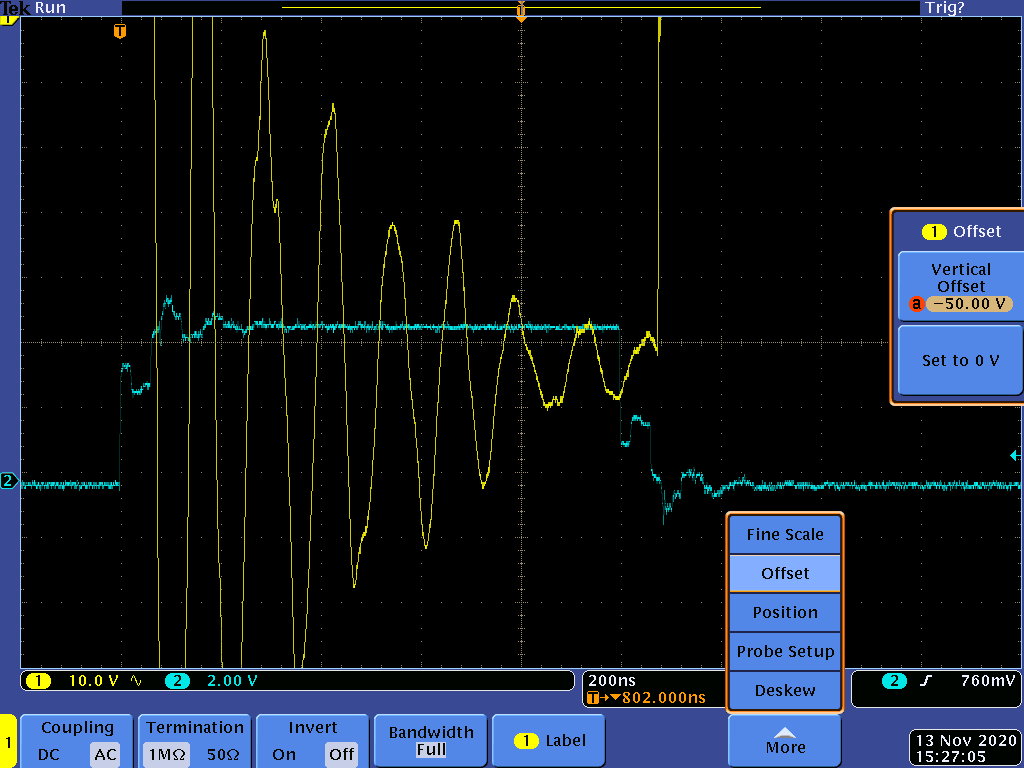Viewport: 1024px width, 768px height.
Task: Click the channel 2 ground reference marker
Action: [9, 482]
